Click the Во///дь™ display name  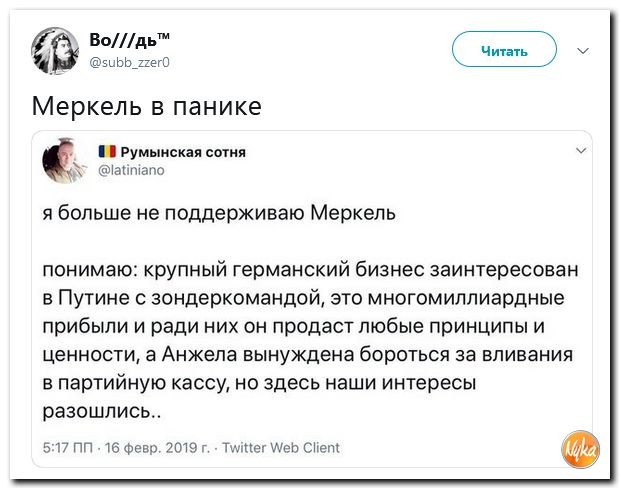(x=130, y=40)
